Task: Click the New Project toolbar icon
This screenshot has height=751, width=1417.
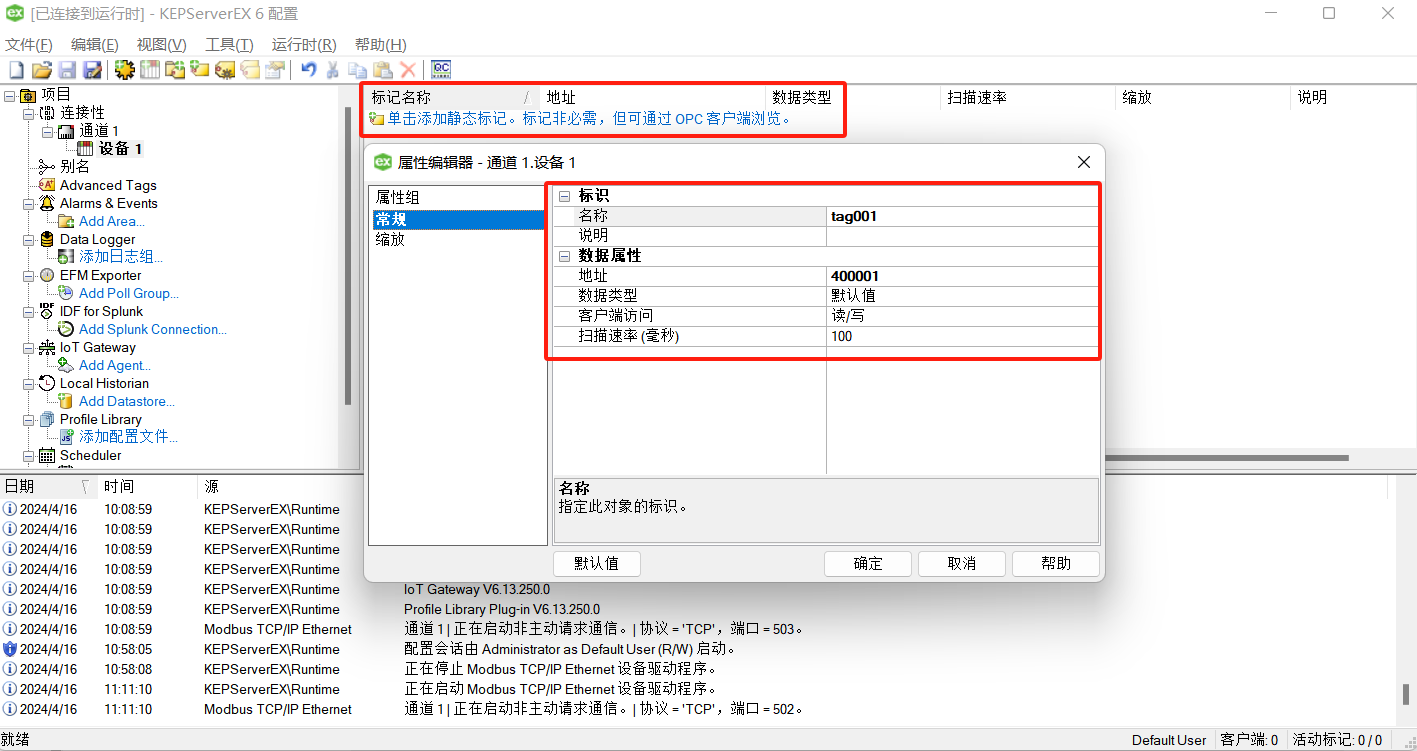Action: click(16, 70)
